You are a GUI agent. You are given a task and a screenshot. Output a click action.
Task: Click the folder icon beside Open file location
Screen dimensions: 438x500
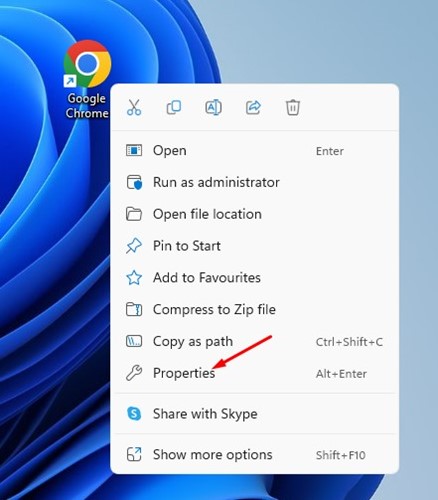pyautogui.click(x=134, y=214)
